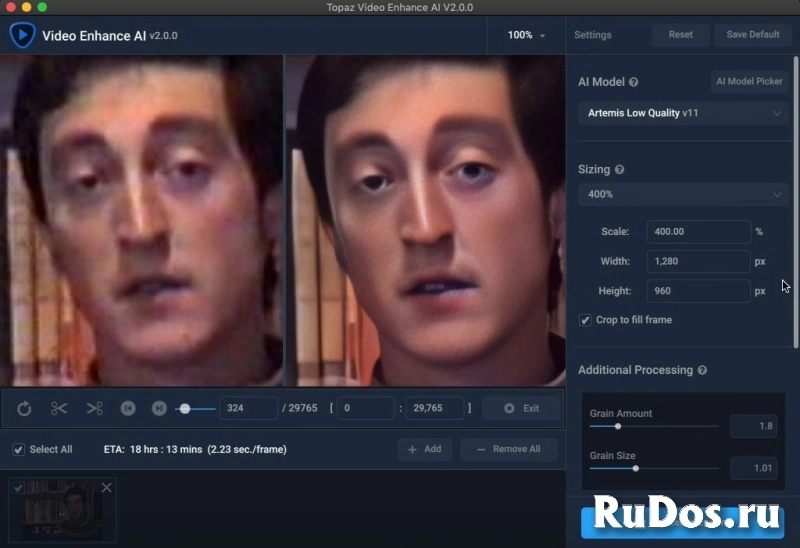Click the Grain Amount slider handle
Screen dimensions: 800x548
618,426
